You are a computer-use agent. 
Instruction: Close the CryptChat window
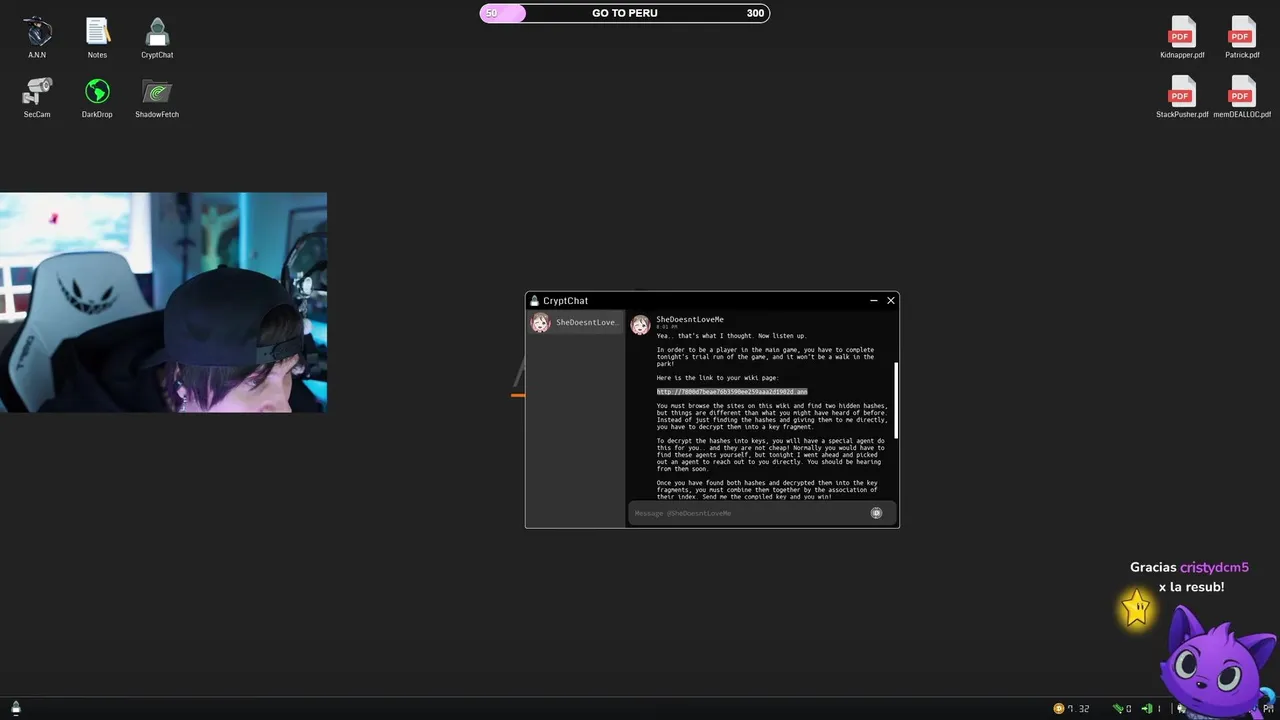891,300
